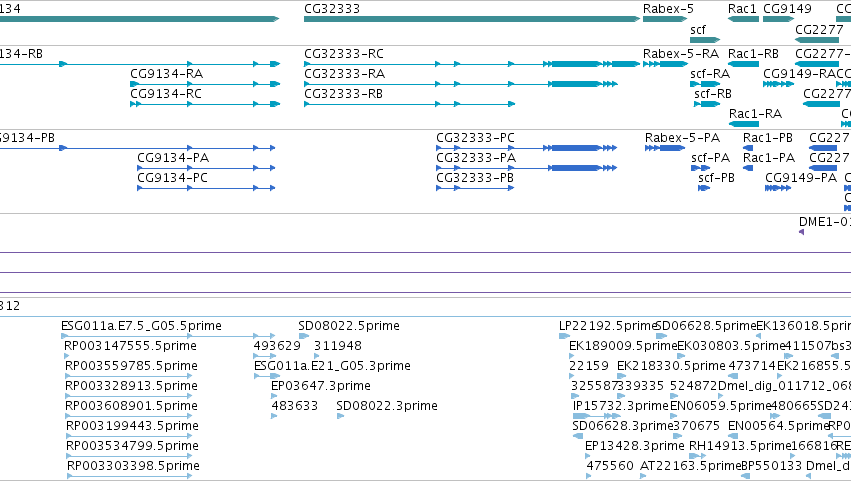Select EST LP22192.5prime
The image size is (851, 481).
608,326
